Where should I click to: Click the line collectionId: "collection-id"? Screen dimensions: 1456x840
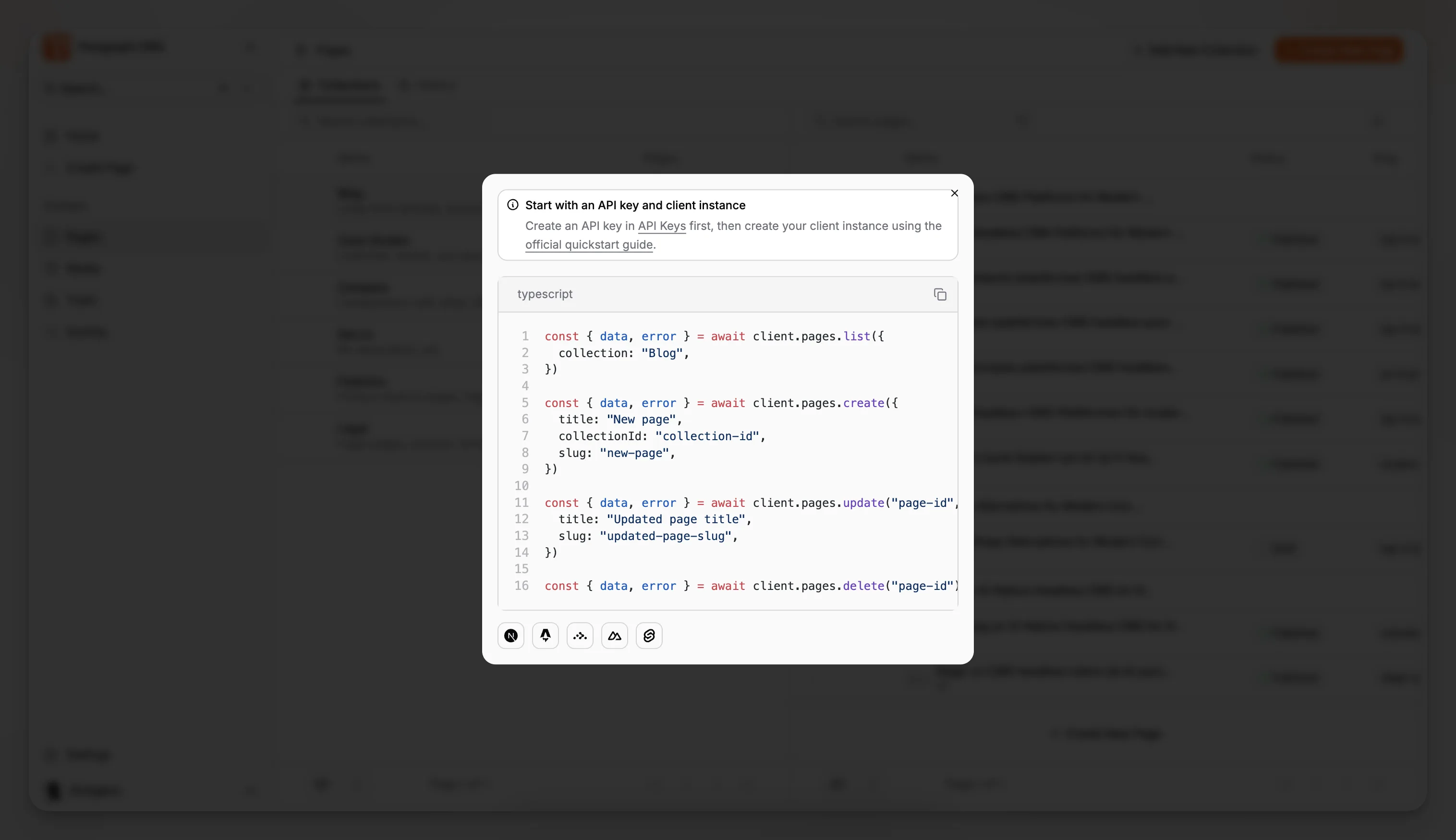(662, 436)
